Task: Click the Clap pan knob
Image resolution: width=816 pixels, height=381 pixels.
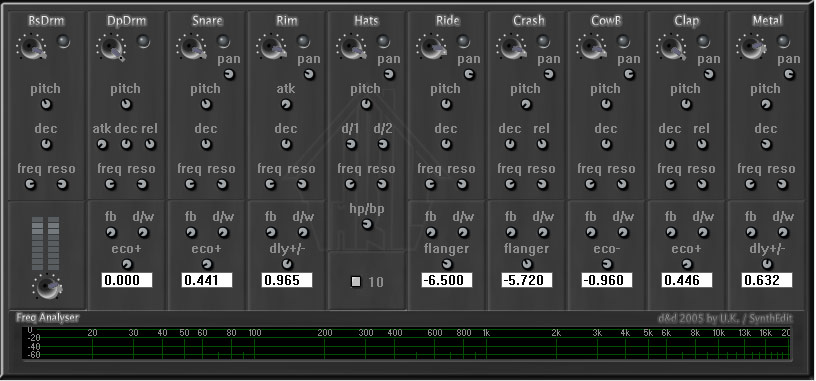Action: point(709,75)
